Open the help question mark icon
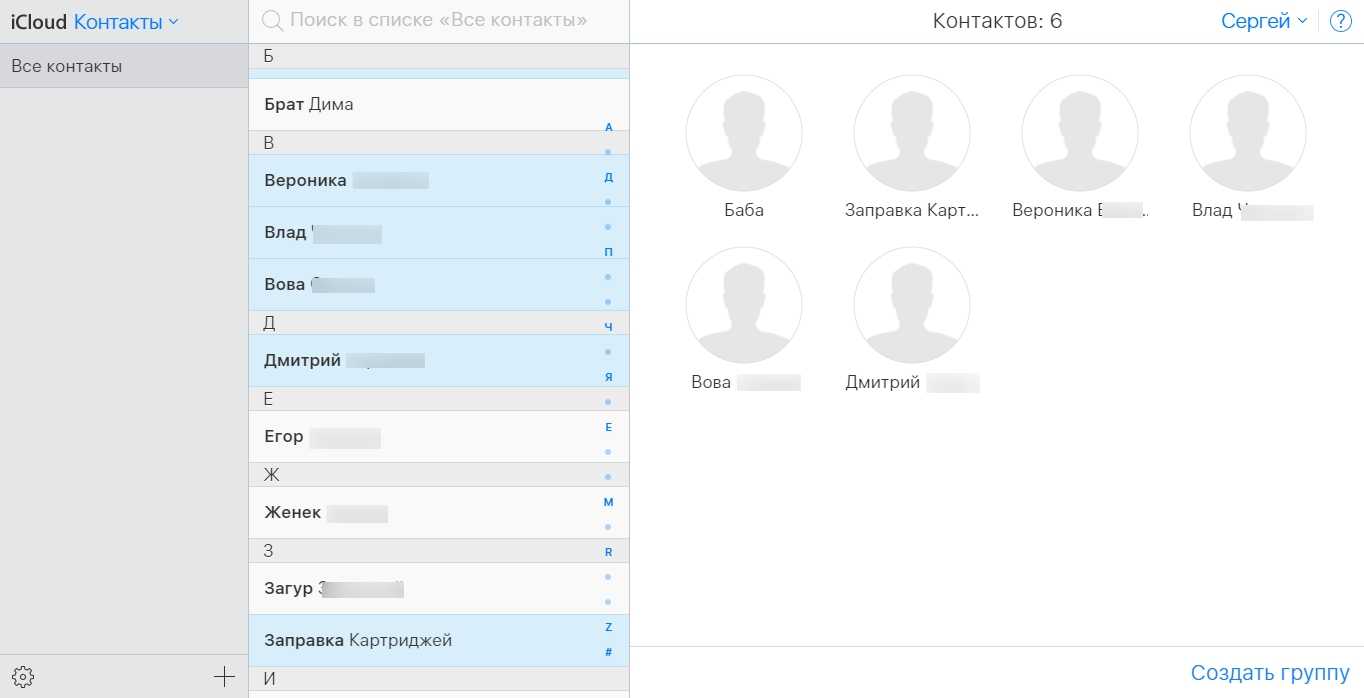The width and height of the screenshot is (1364, 698). [x=1340, y=21]
